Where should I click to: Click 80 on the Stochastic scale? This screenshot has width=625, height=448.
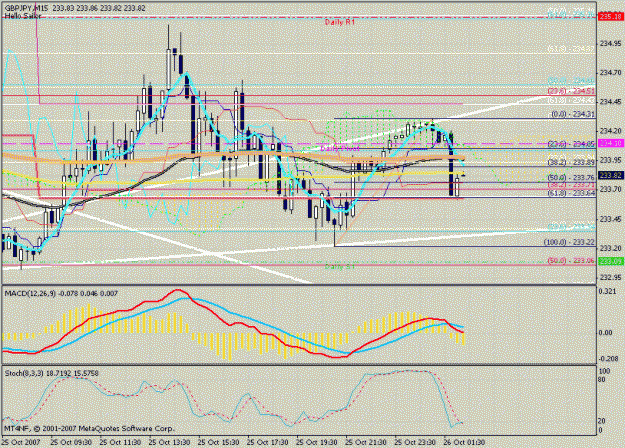(603, 379)
